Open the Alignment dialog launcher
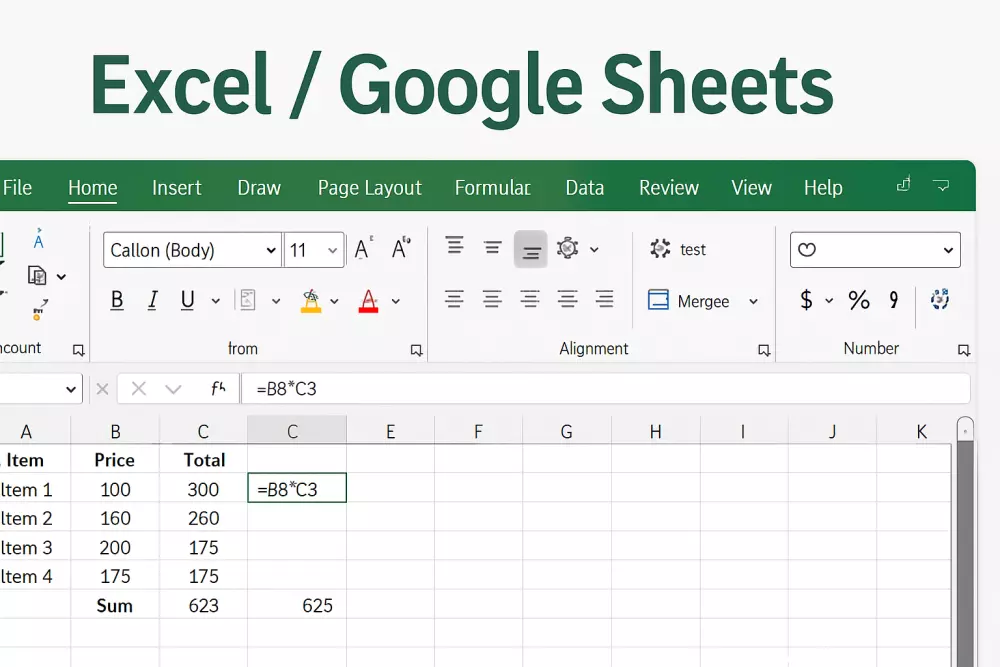Image resolution: width=1000 pixels, height=667 pixels. 764,350
